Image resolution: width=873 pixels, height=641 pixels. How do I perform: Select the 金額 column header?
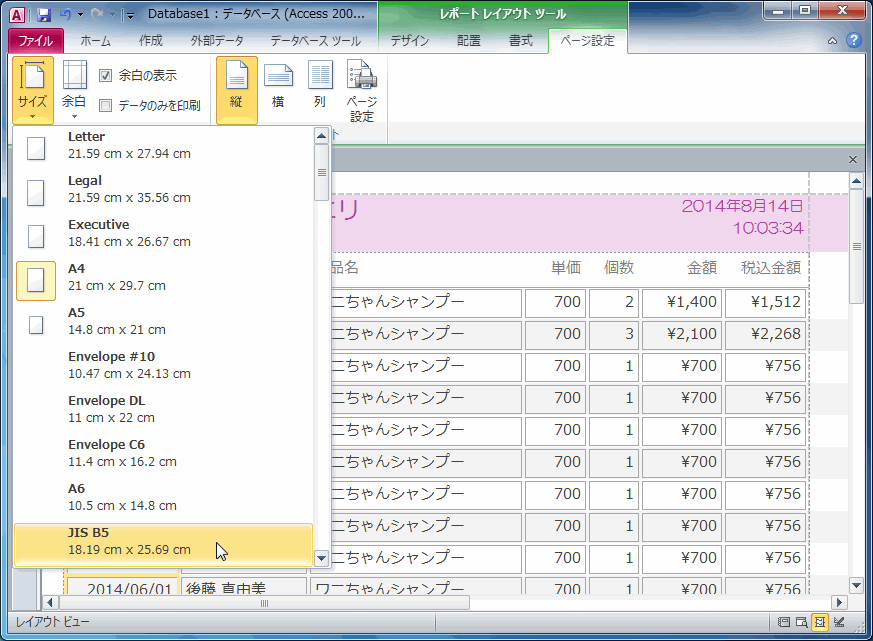tap(702, 268)
